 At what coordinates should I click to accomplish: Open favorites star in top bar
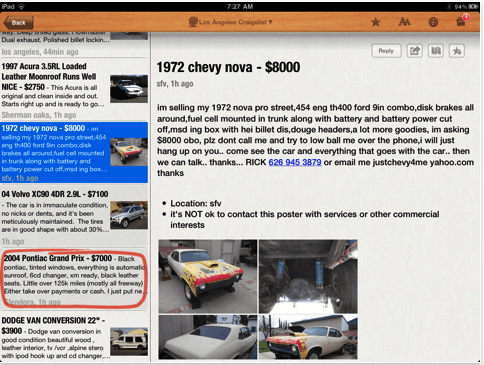click(x=376, y=22)
